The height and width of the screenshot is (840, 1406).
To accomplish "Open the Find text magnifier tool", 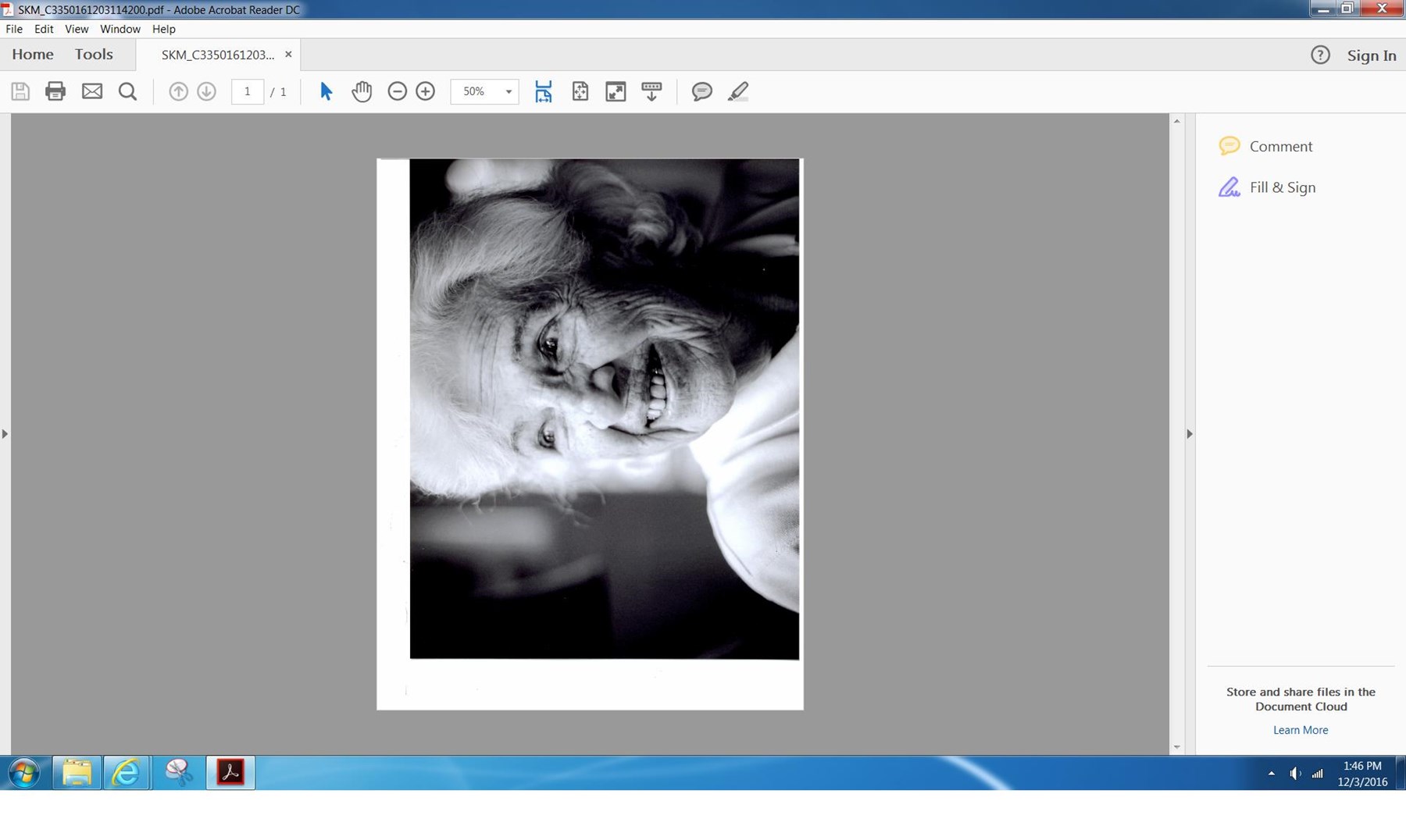I will [x=127, y=91].
